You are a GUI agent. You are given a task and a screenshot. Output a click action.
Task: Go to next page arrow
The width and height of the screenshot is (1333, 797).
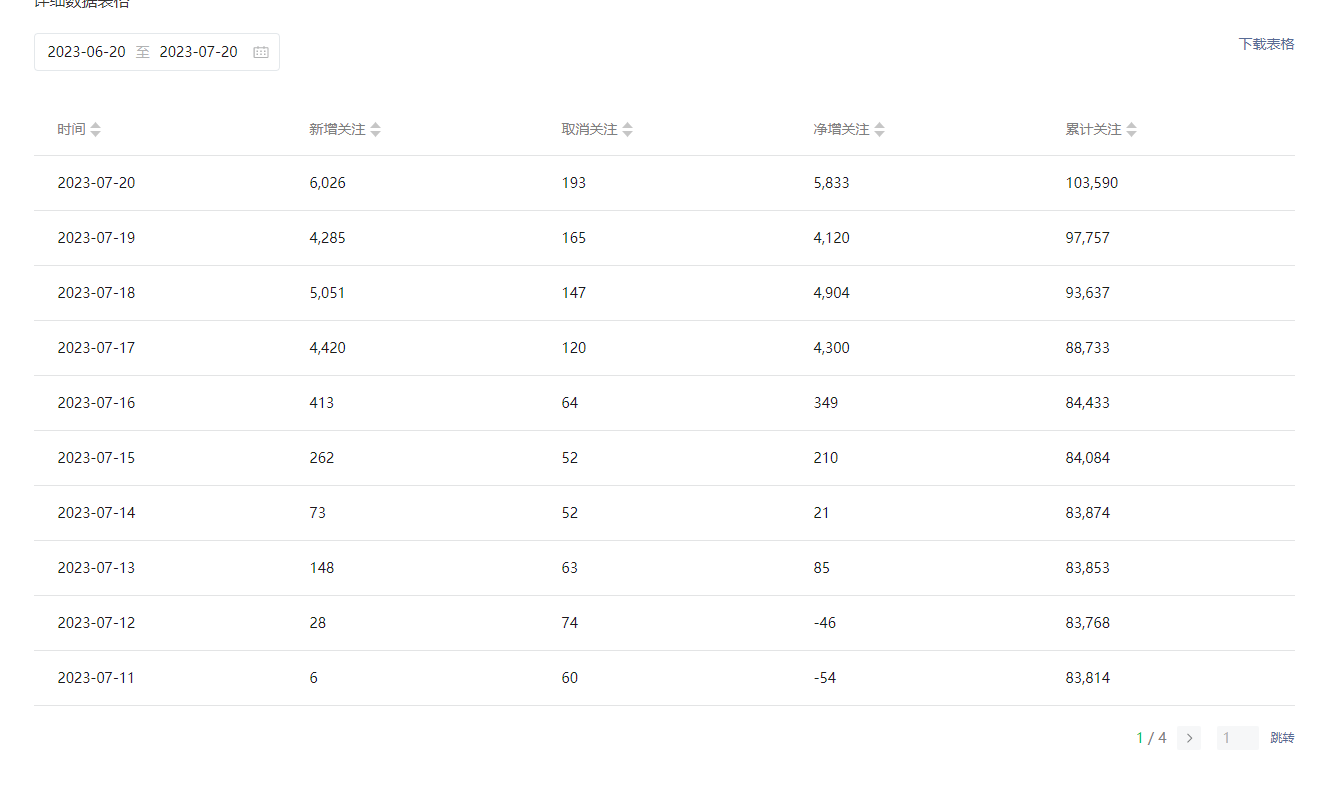(1189, 738)
